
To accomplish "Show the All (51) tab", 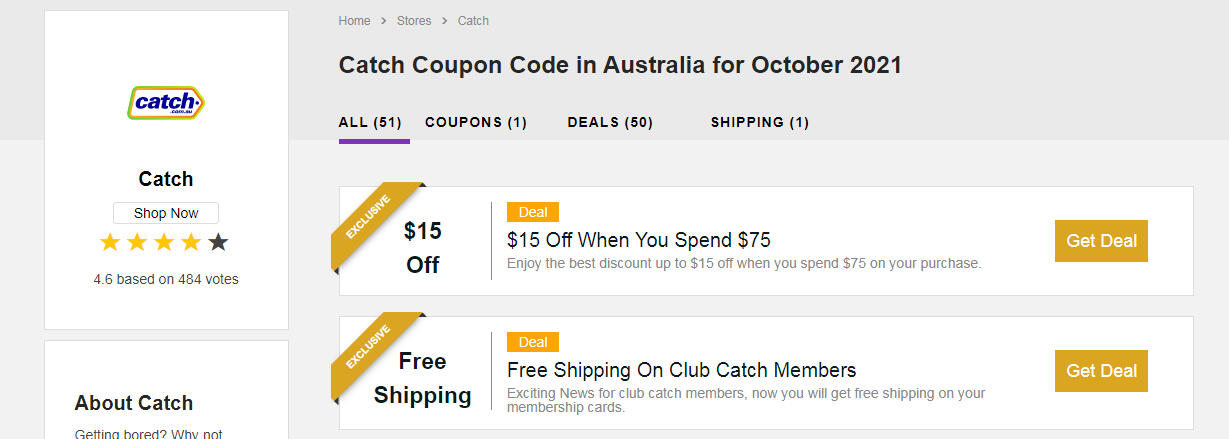I will tap(370, 122).
